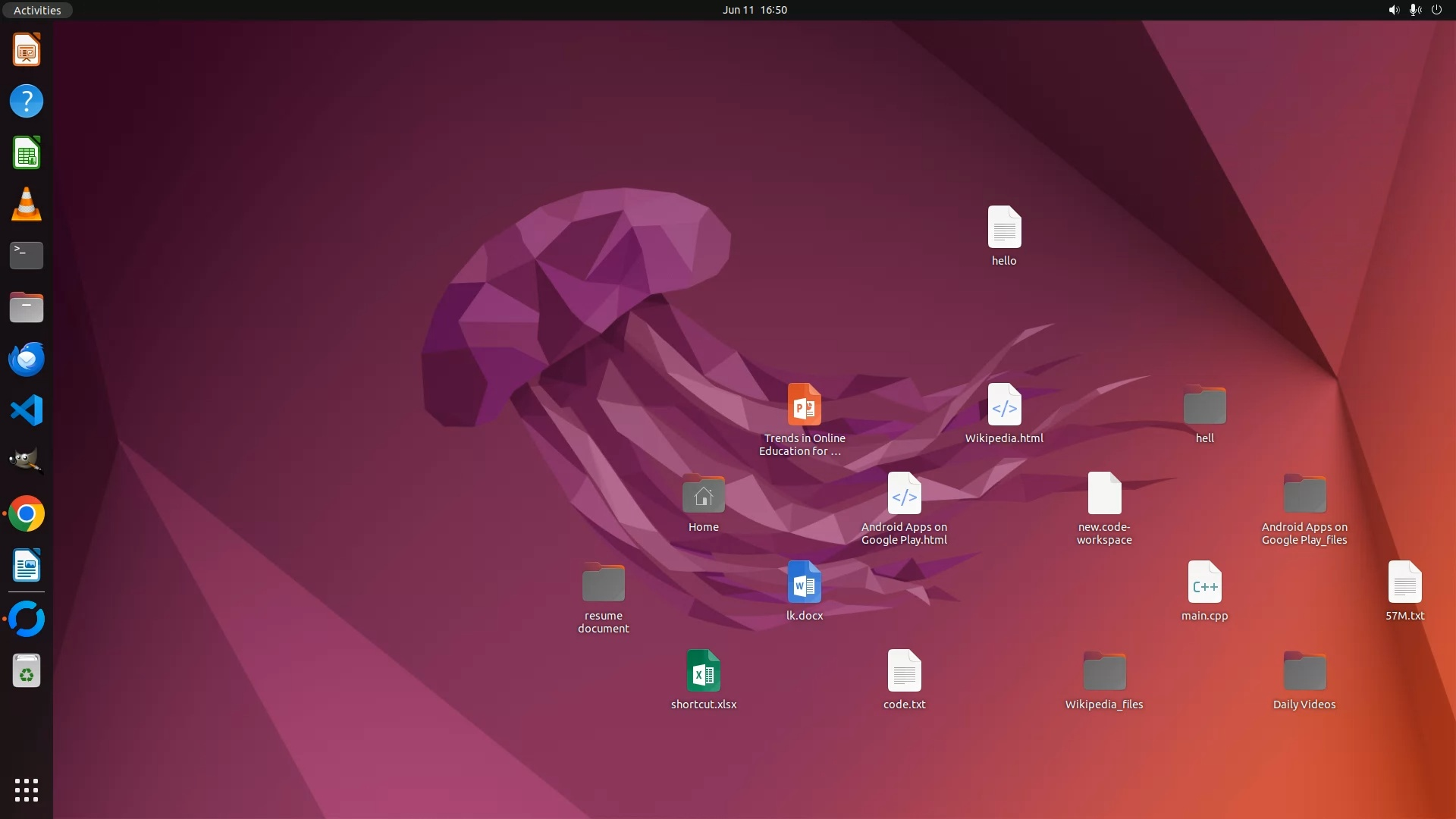
Task: Select the main.cpp desktop file
Action: [1204, 582]
